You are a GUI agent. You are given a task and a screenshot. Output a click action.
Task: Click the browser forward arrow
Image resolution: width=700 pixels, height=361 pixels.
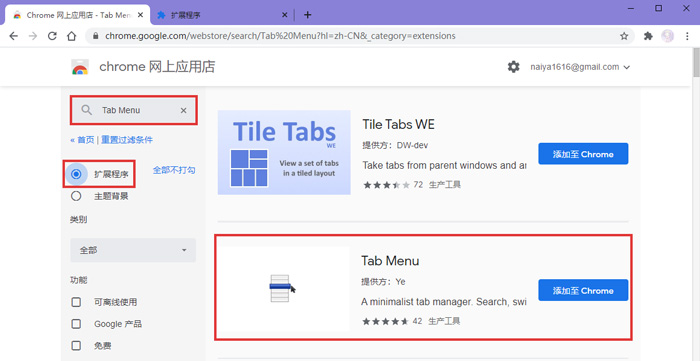coord(33,36)
